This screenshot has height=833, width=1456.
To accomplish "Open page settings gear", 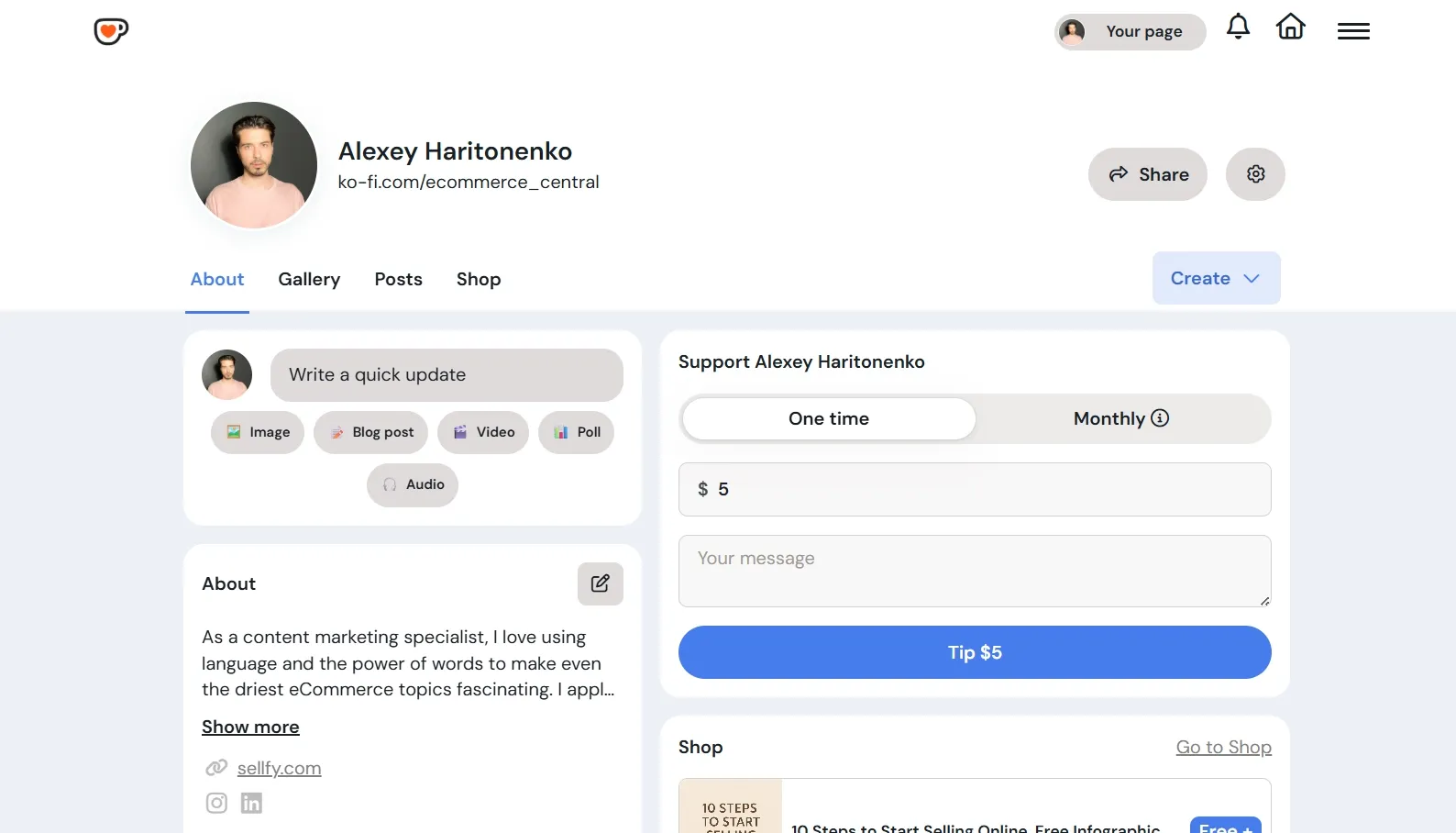I will coord(1255,174).
